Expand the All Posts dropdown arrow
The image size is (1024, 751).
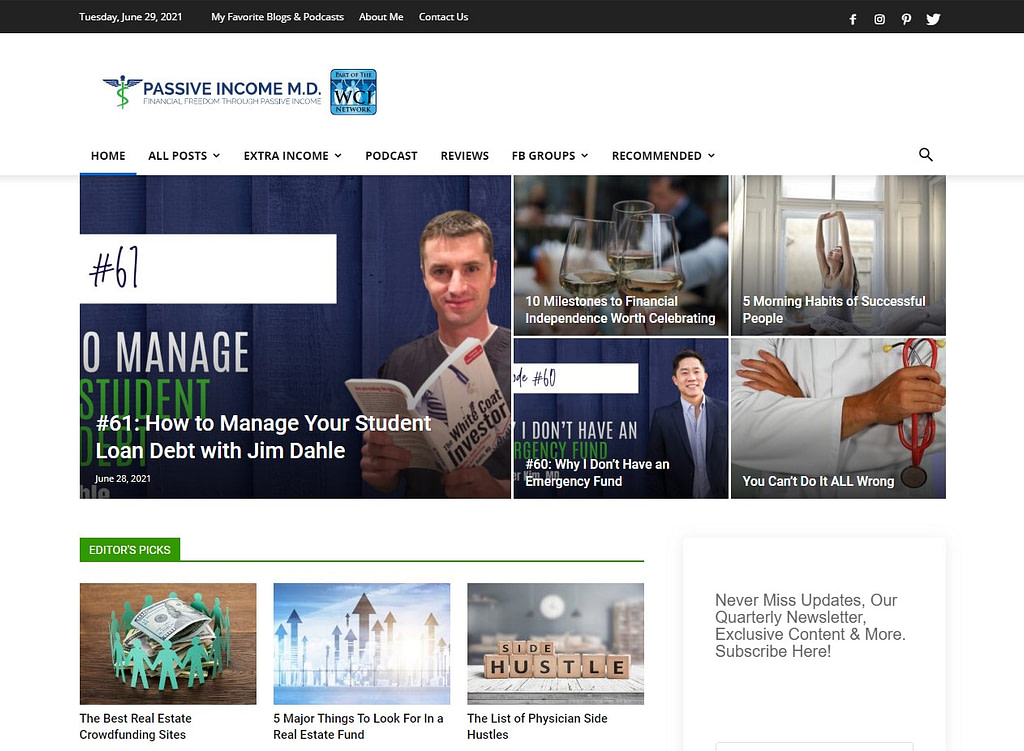(216, 155)
